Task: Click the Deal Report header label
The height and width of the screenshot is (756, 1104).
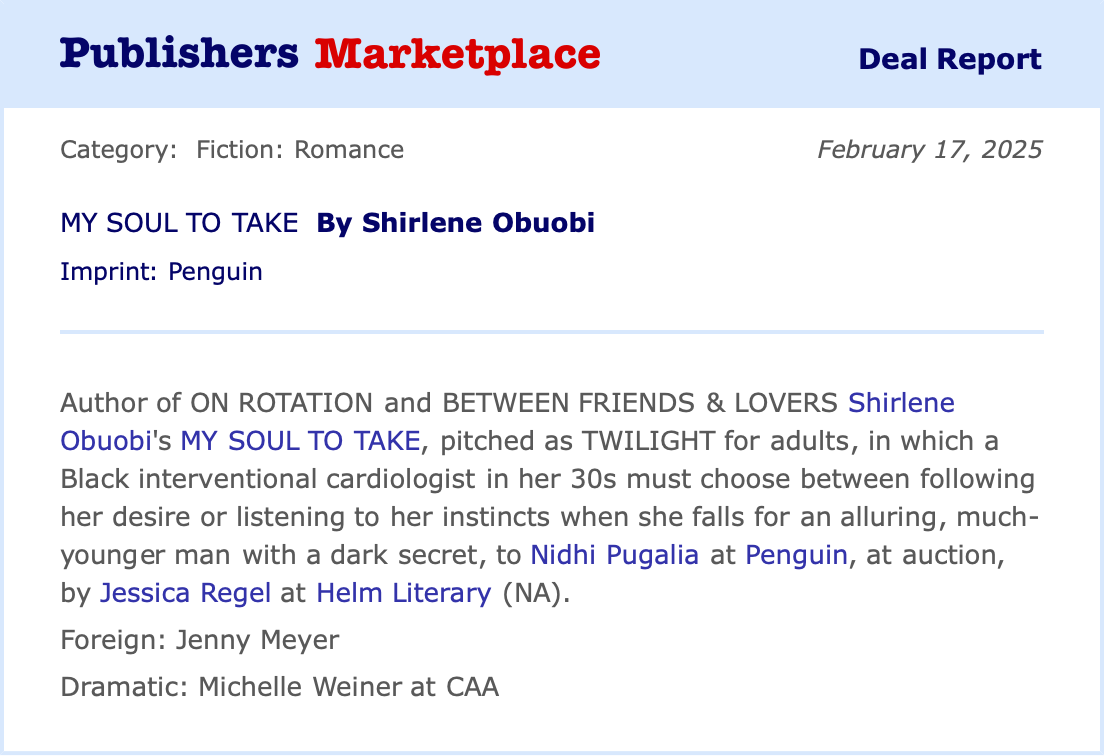Action: [x=949, y=59]
